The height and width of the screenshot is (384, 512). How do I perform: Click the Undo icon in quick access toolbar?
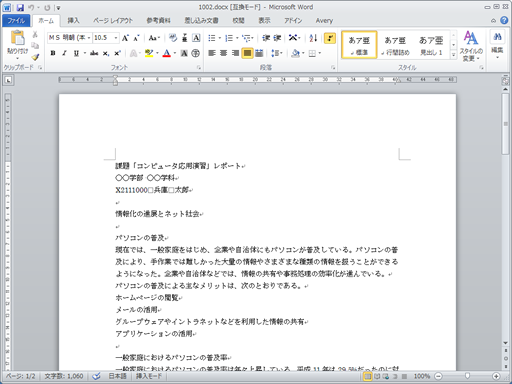[31, 7]
